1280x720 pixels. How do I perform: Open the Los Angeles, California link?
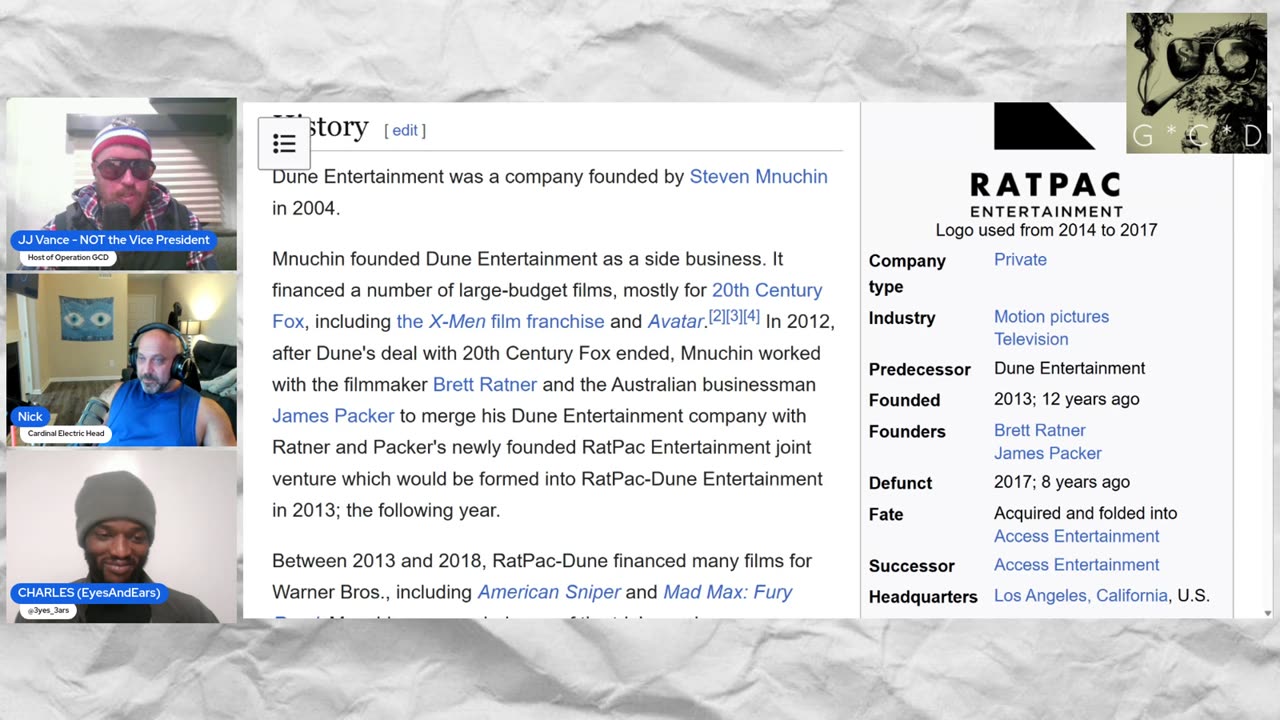pos(1081,597)
